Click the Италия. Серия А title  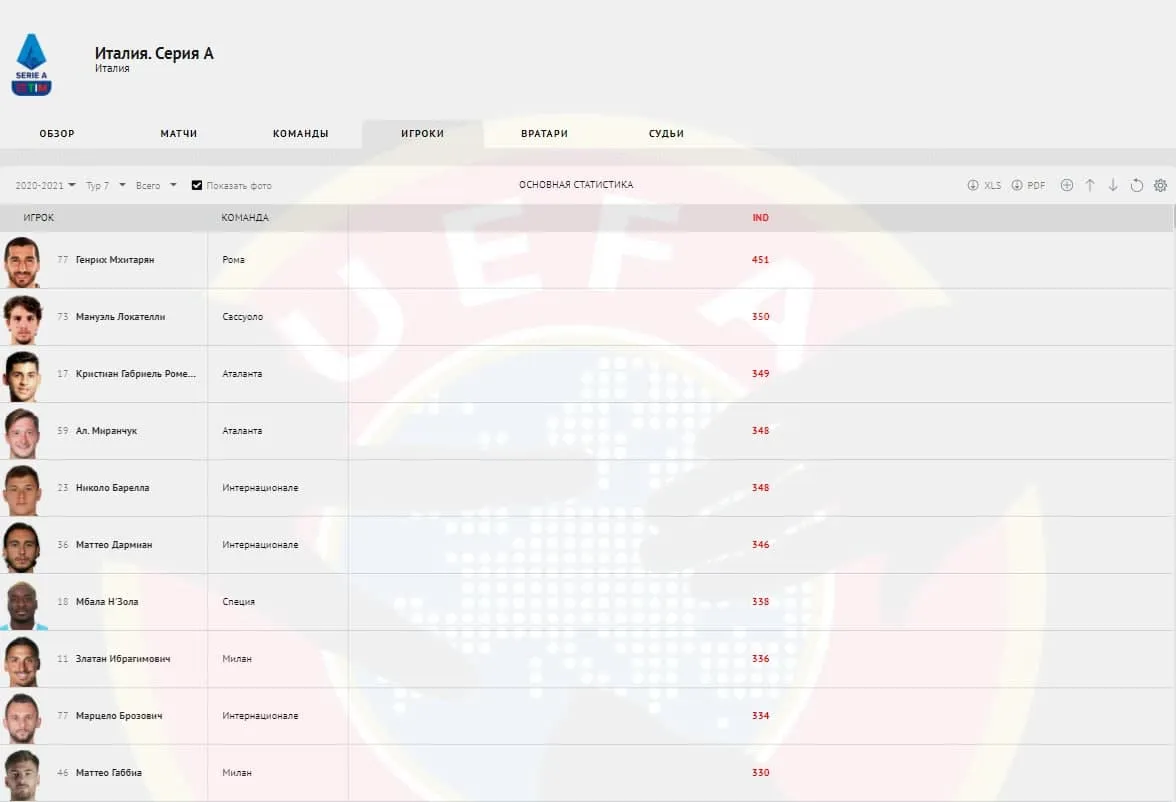(154, 53)
